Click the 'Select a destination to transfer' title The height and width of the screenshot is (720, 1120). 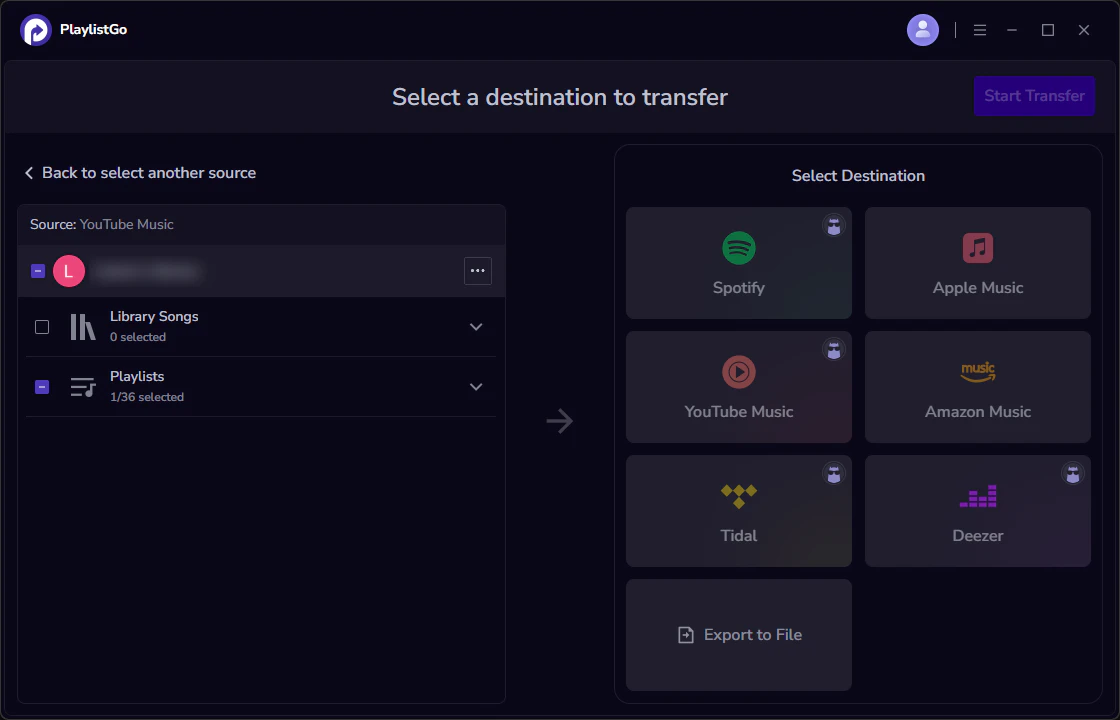[x=559, y=97]
